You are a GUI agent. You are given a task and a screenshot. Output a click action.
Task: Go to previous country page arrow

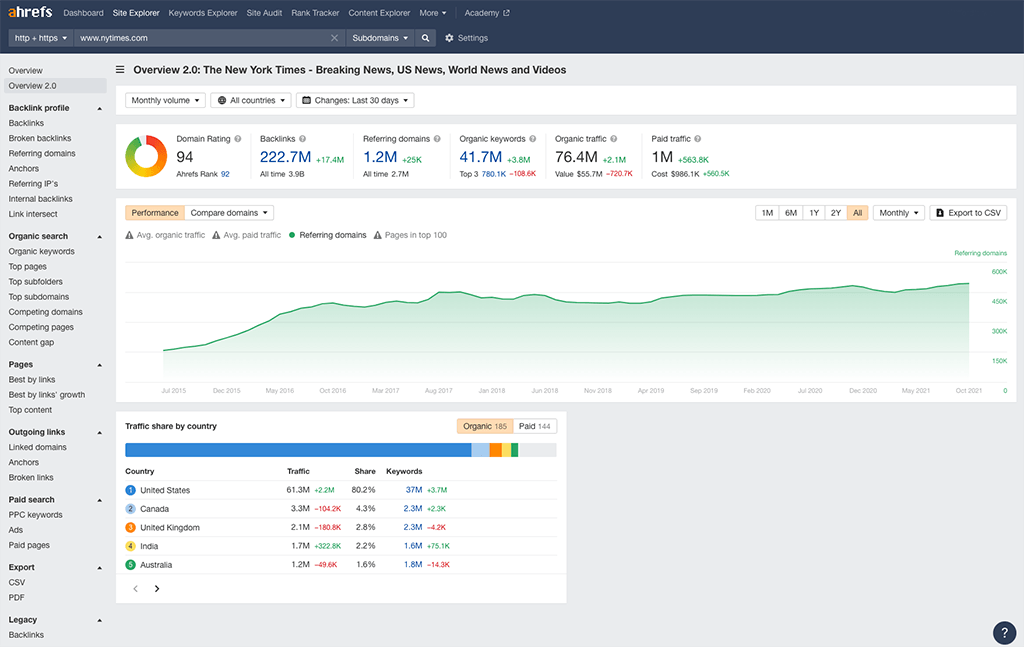[135, 588]
